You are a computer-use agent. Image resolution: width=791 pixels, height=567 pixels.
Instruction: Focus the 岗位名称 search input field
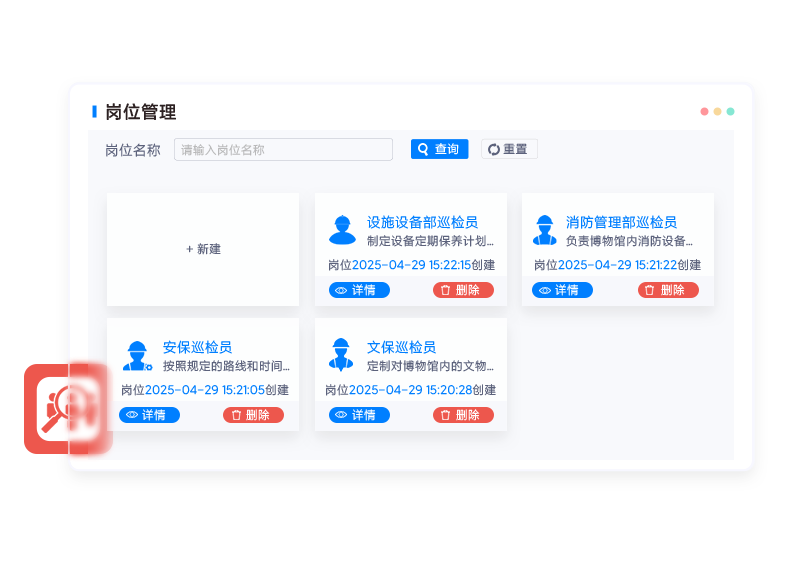(x=283, y=150)
